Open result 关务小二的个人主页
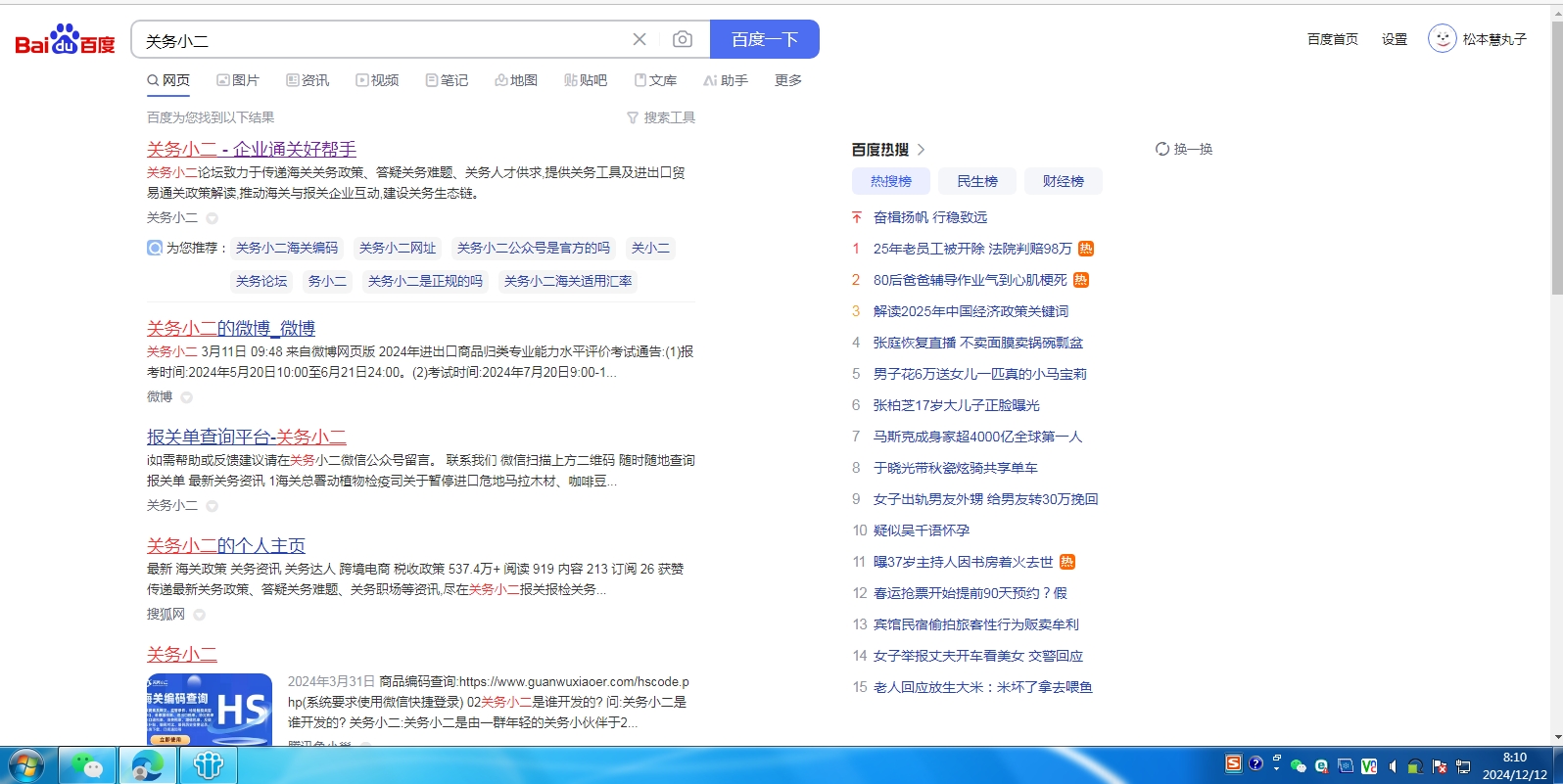 tap(226, 545)
